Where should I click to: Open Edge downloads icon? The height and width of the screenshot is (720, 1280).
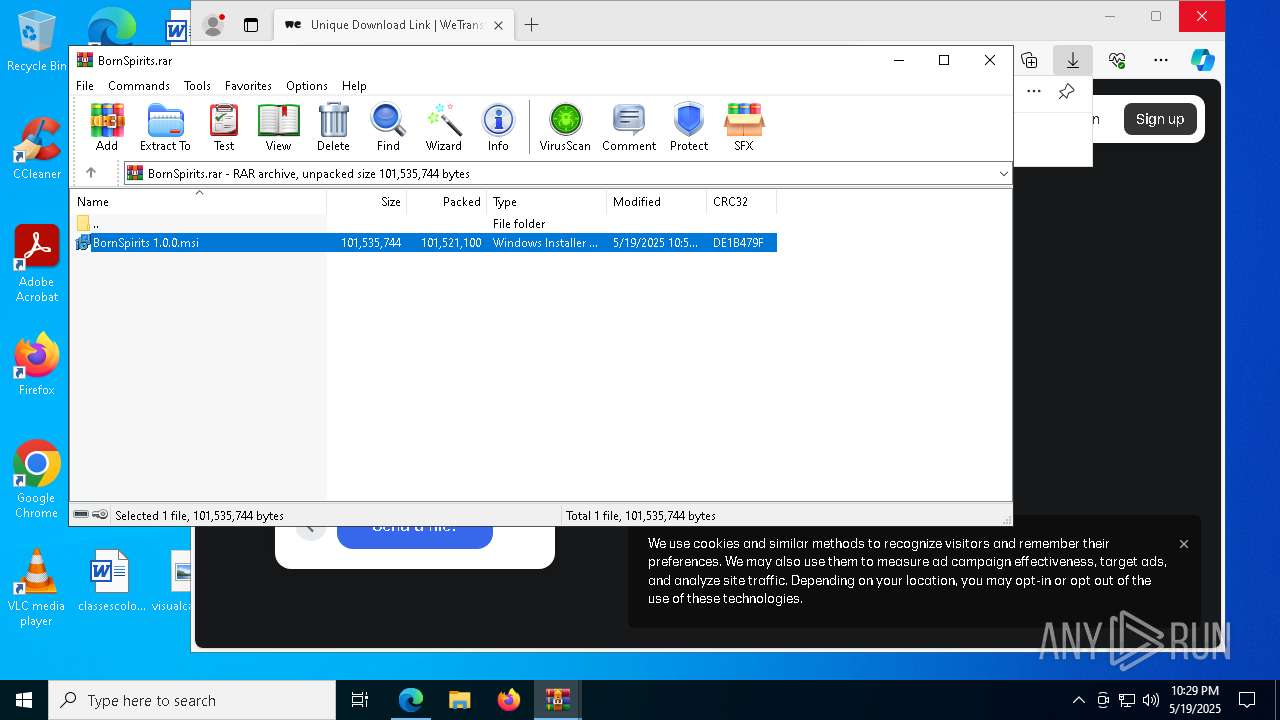(x=1073, y=60)
